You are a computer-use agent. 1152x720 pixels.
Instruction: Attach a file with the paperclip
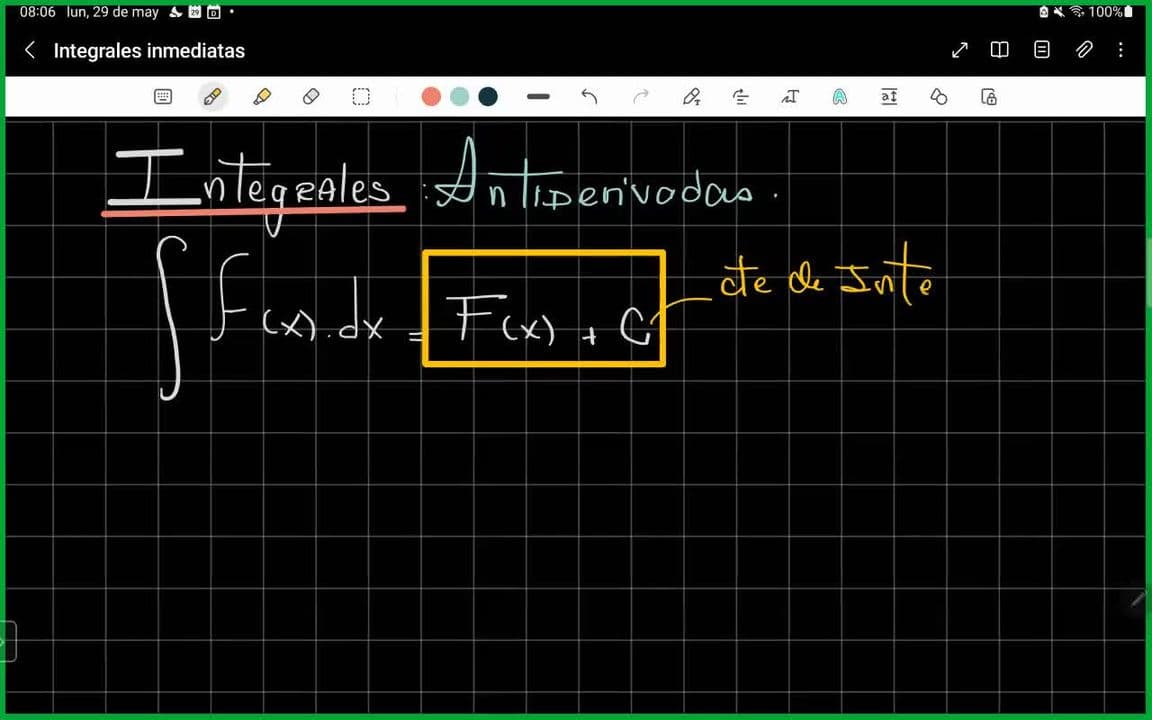click(x=1084, y=50)
